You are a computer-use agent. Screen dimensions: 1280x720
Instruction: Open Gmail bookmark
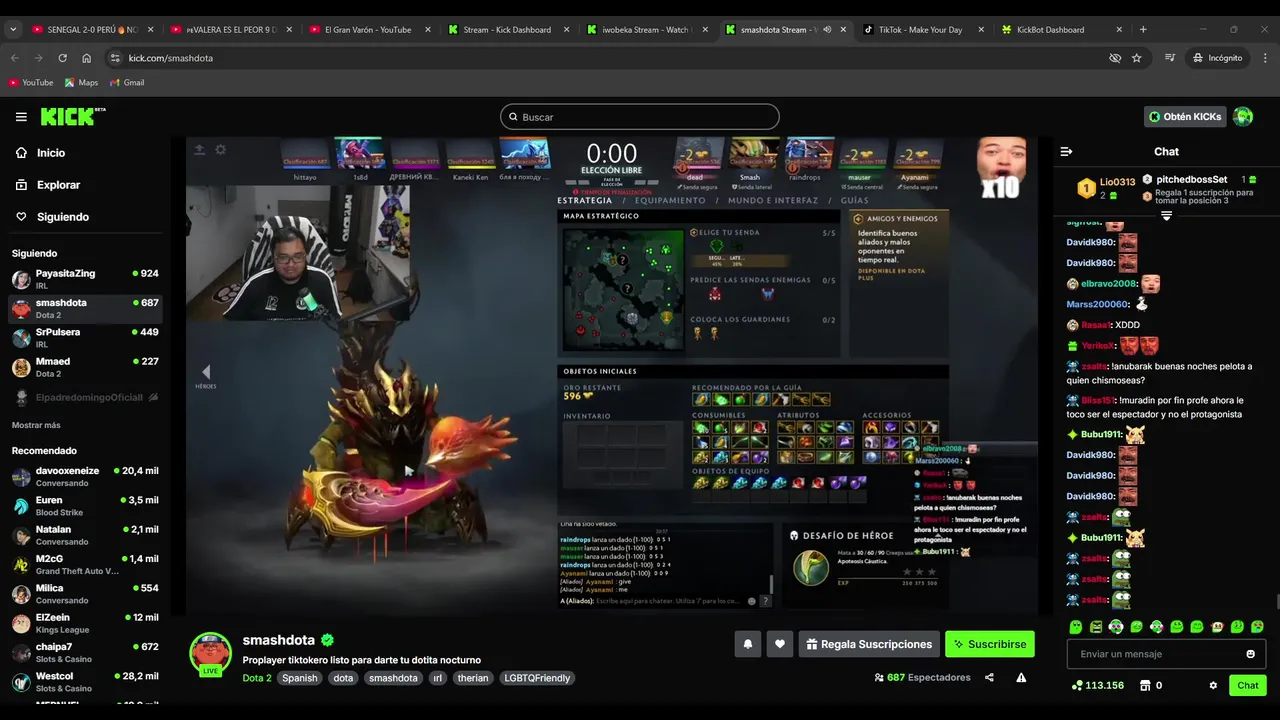pyautogui.click(x=126, y=83)
